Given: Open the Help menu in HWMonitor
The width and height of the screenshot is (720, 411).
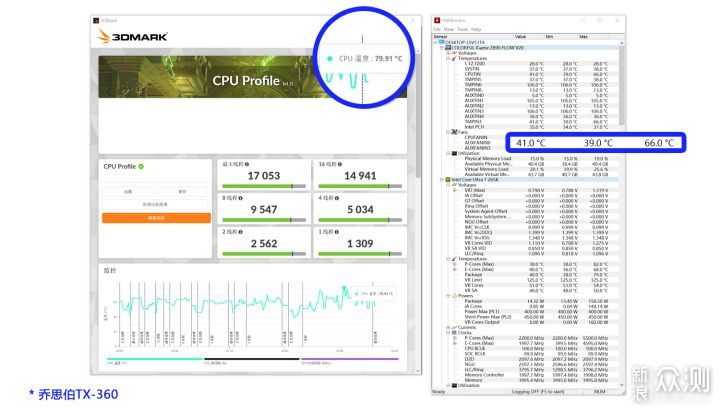Looking at the screenshot, I should pos(476,29).
